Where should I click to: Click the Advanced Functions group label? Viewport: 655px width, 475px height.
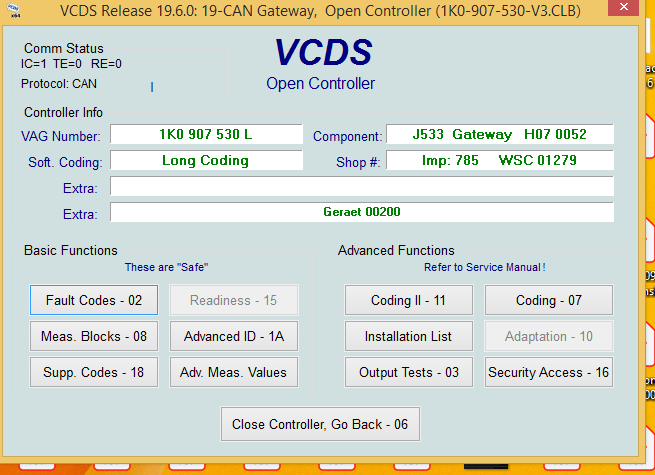pyautogui.click(x=396, y=250)
